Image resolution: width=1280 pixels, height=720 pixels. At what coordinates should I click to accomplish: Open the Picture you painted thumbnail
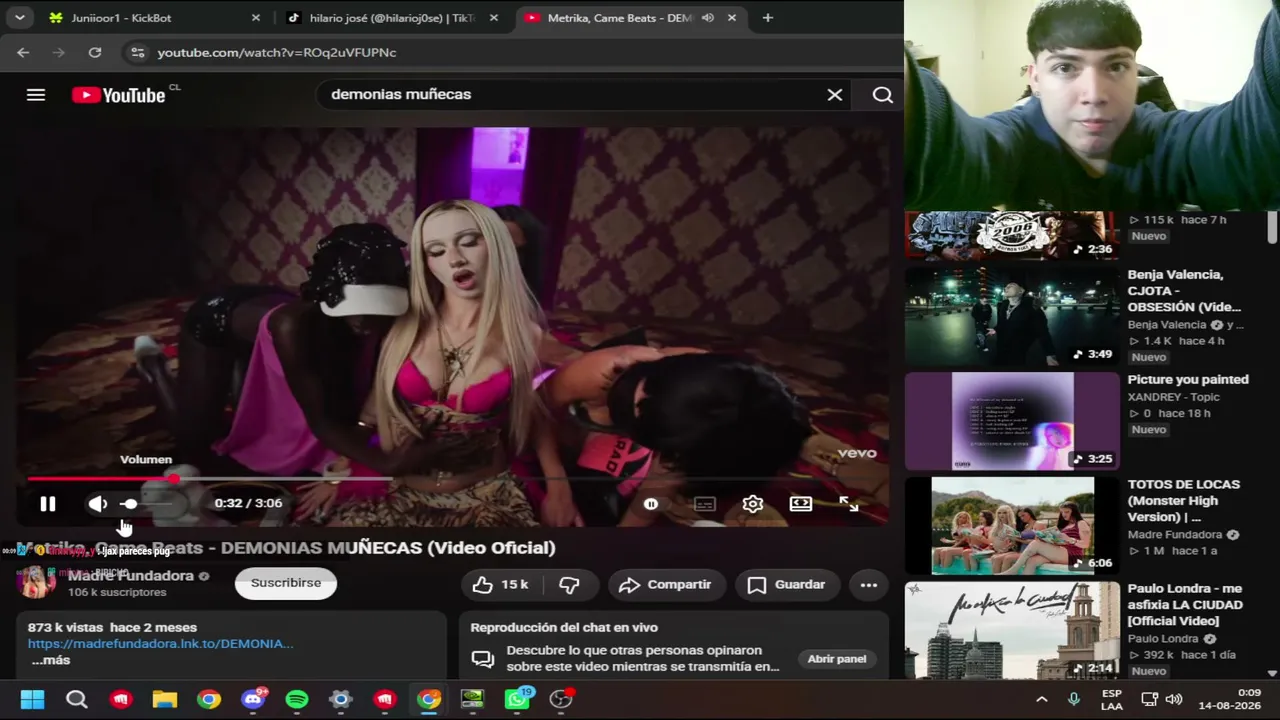pos(1012,421)
